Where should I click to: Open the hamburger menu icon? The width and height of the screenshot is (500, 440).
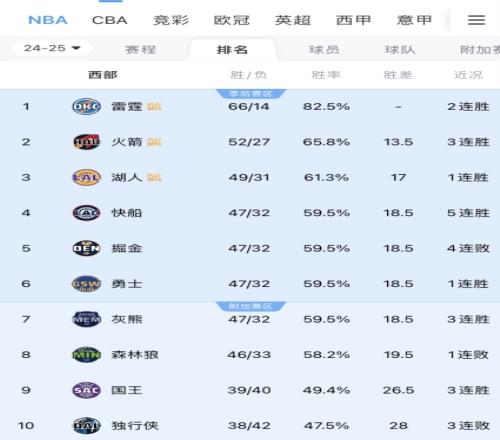point(476,20)
